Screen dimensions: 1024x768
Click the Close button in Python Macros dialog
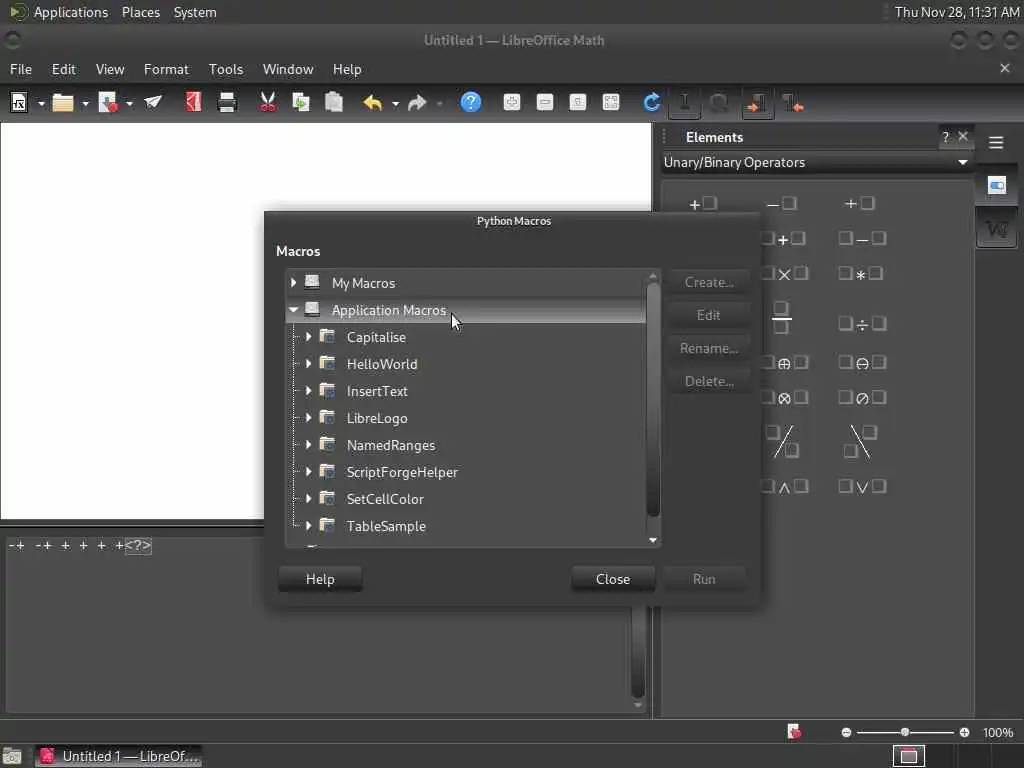click(613, 579)
